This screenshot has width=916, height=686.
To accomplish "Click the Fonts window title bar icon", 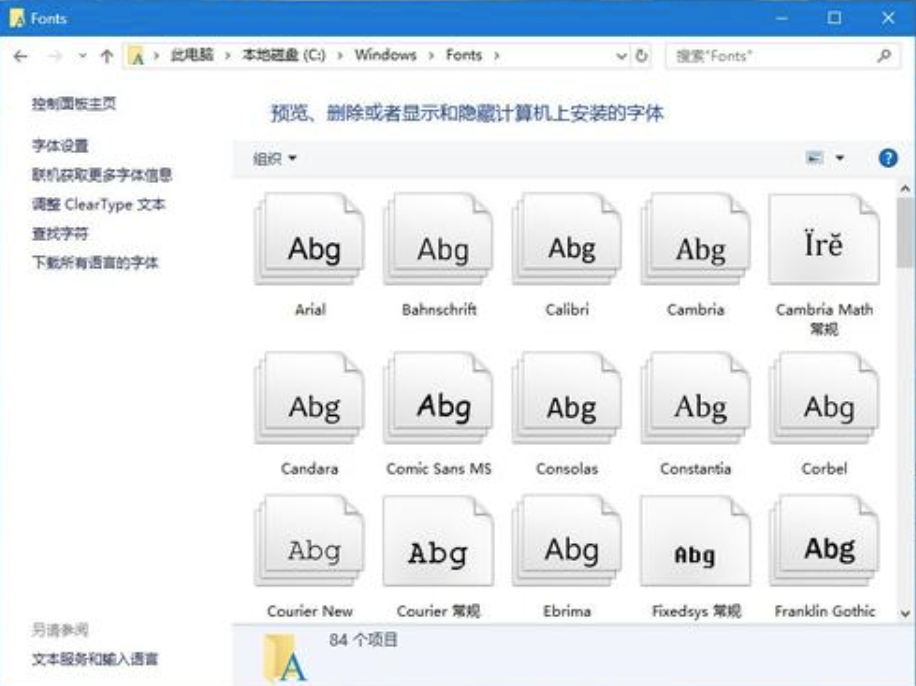I will coord(18,18).
